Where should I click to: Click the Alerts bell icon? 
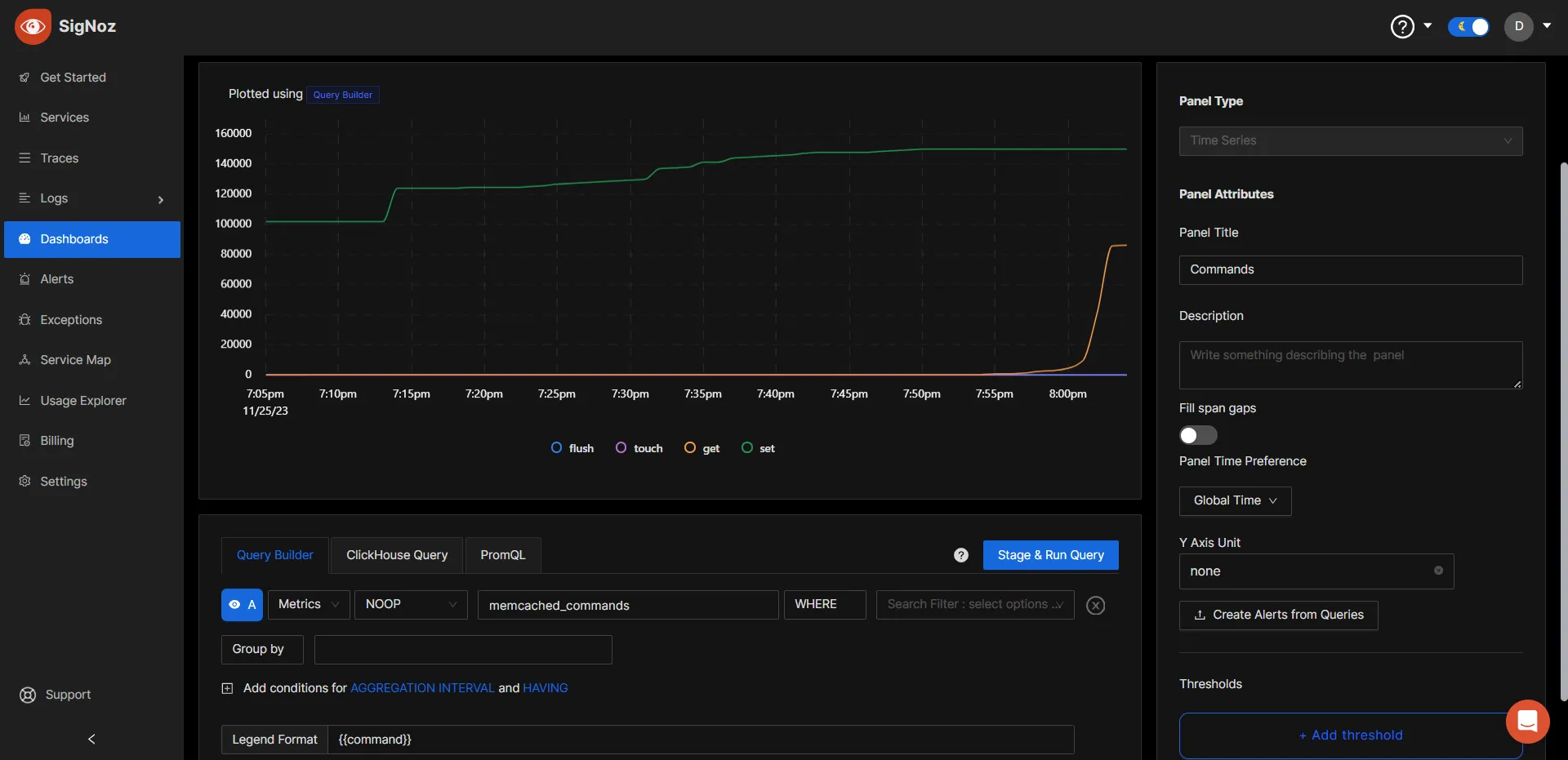click(24, 279)
